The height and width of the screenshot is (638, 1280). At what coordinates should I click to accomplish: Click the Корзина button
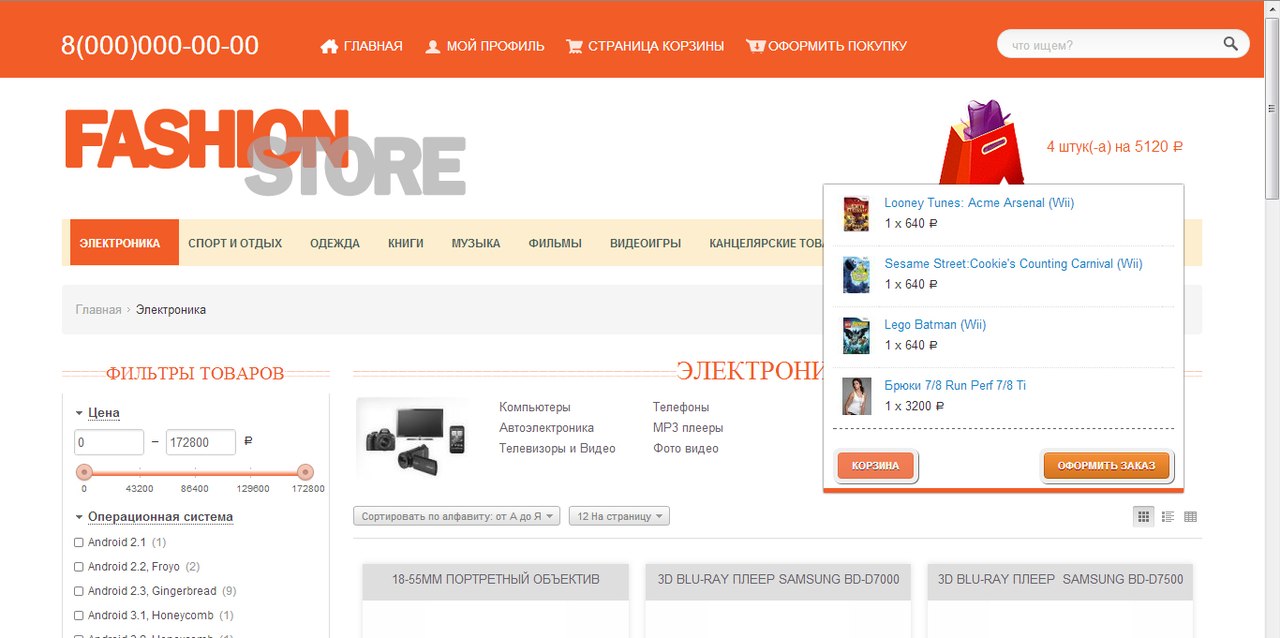(x=875, y=466)
